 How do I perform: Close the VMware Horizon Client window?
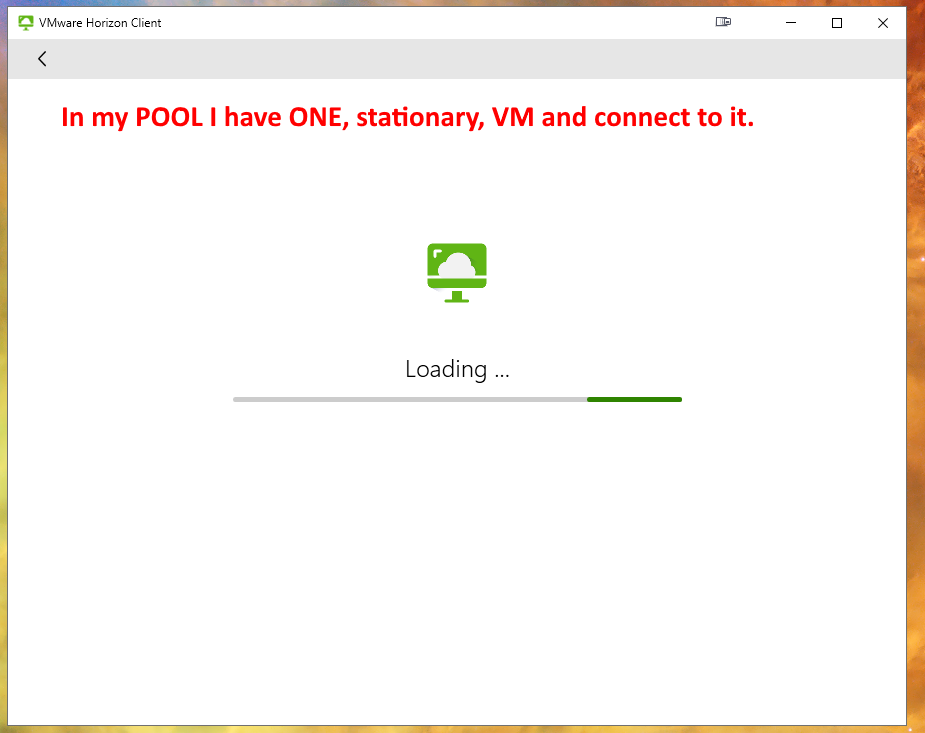coord(883,23)
